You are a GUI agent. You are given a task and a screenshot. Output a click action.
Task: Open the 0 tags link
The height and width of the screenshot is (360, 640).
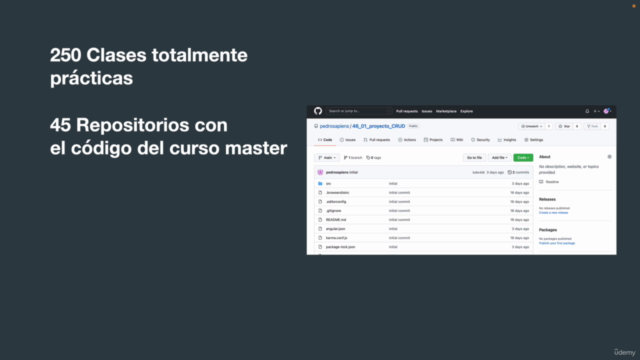[x=373, y=158]
